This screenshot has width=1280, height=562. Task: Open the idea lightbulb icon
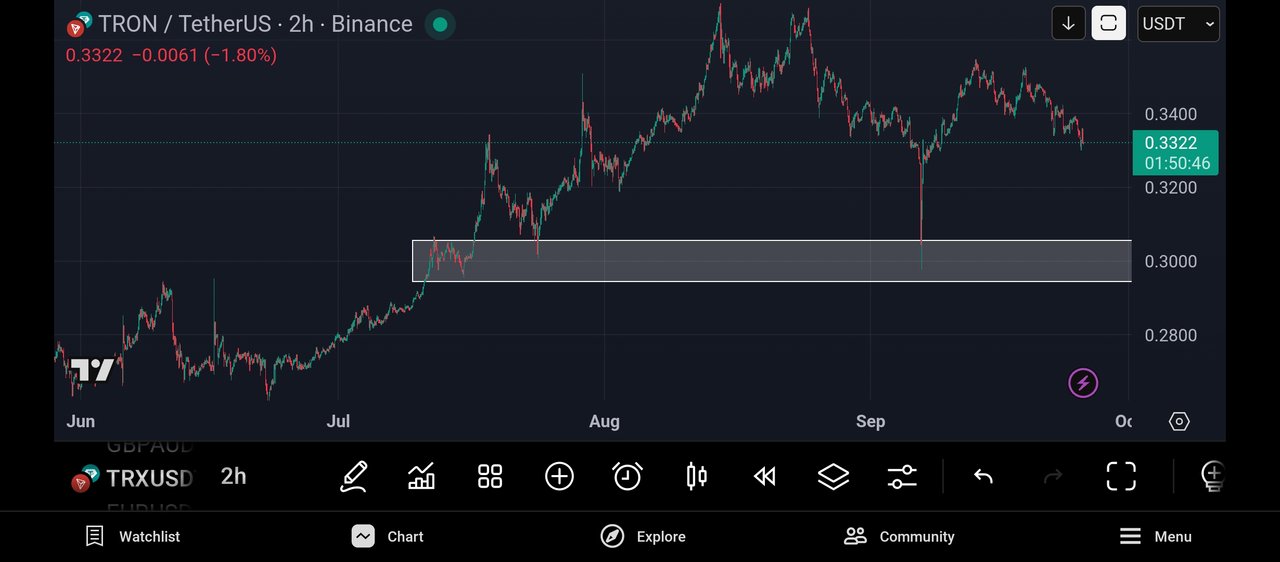point(1212,477)
